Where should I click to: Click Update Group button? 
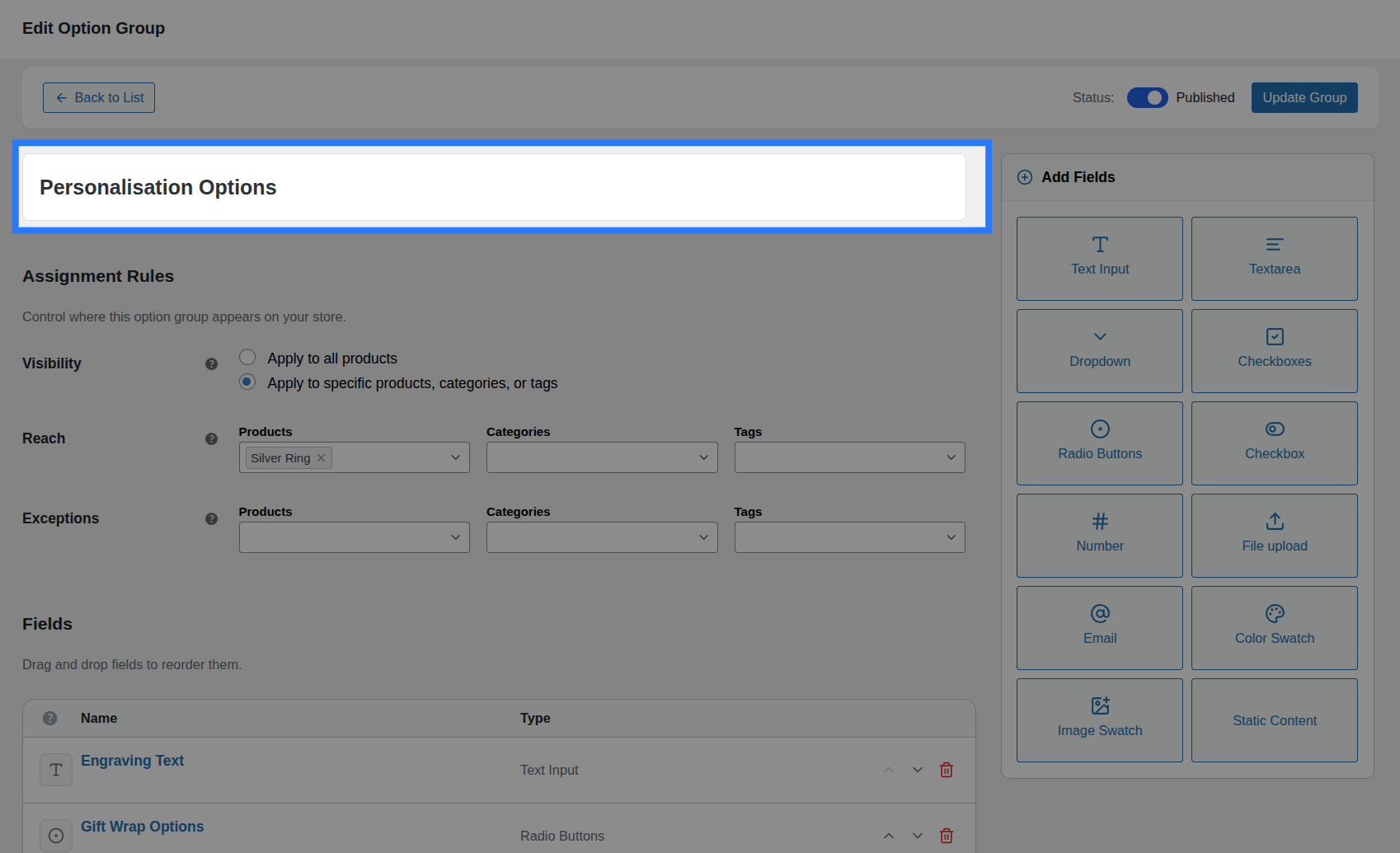pyautogui.click(x=1304, y=97)
